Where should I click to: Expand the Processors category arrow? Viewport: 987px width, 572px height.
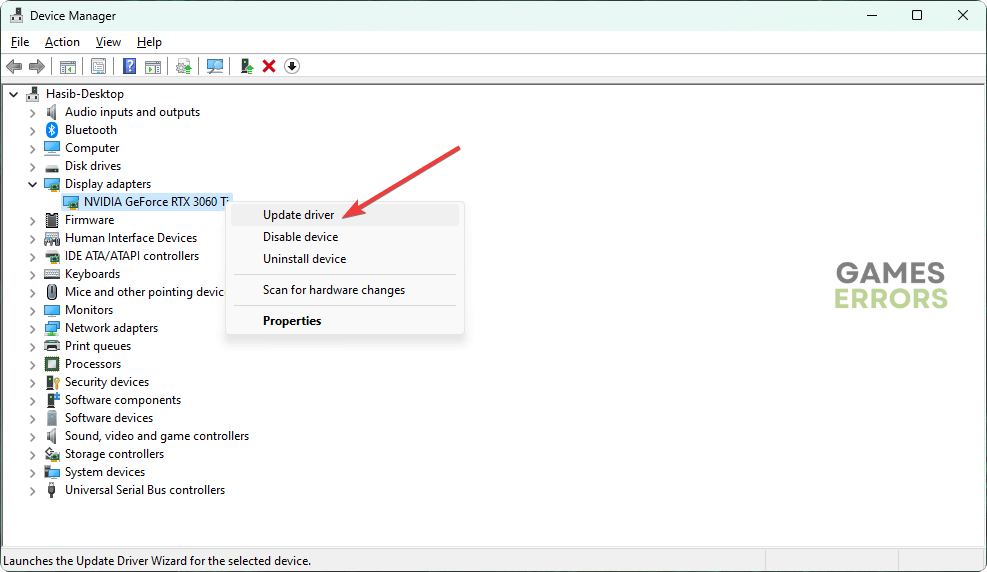click(x=33, y=364)
